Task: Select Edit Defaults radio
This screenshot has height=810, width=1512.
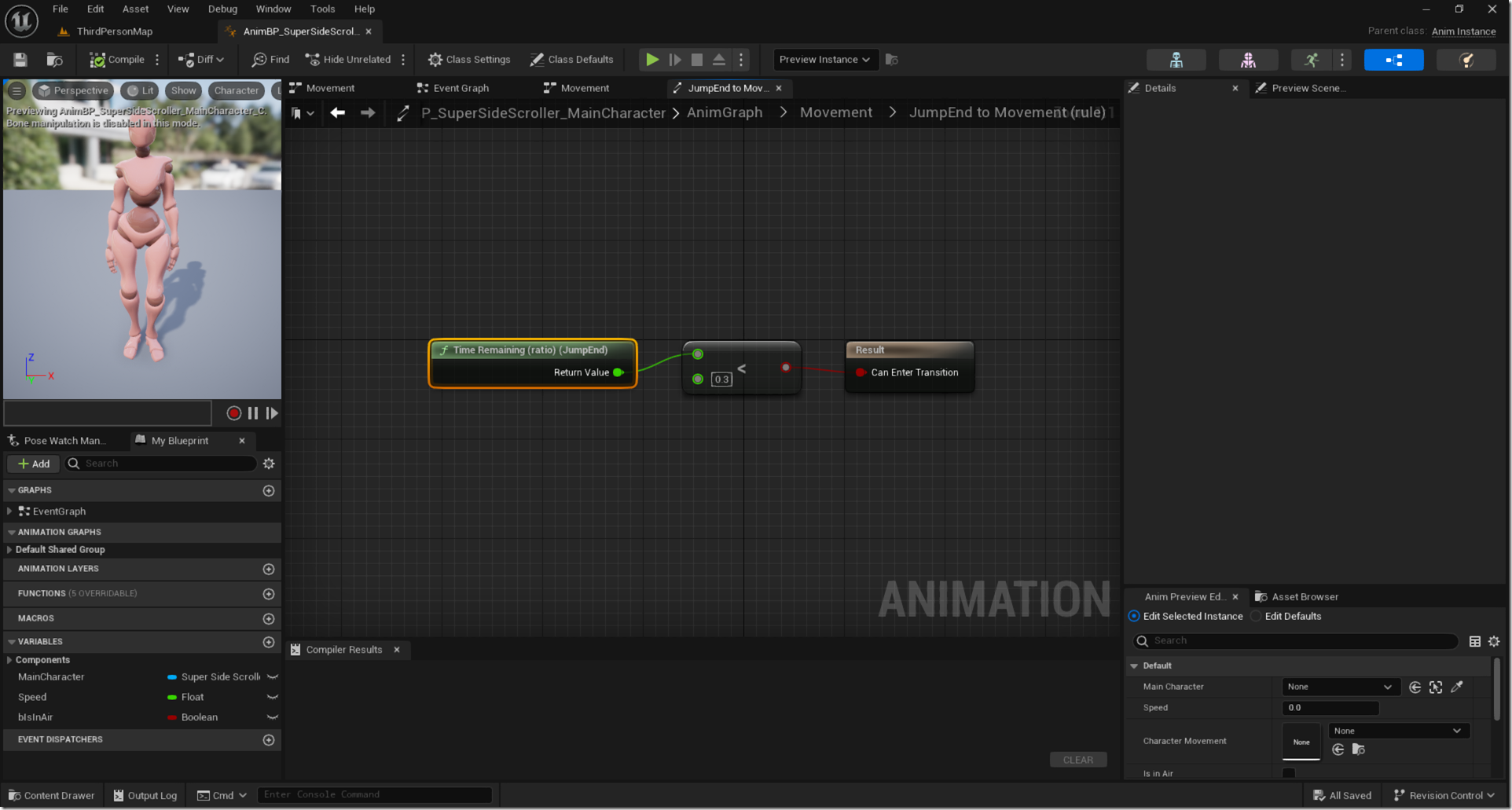Action: tap(1256, 617)
